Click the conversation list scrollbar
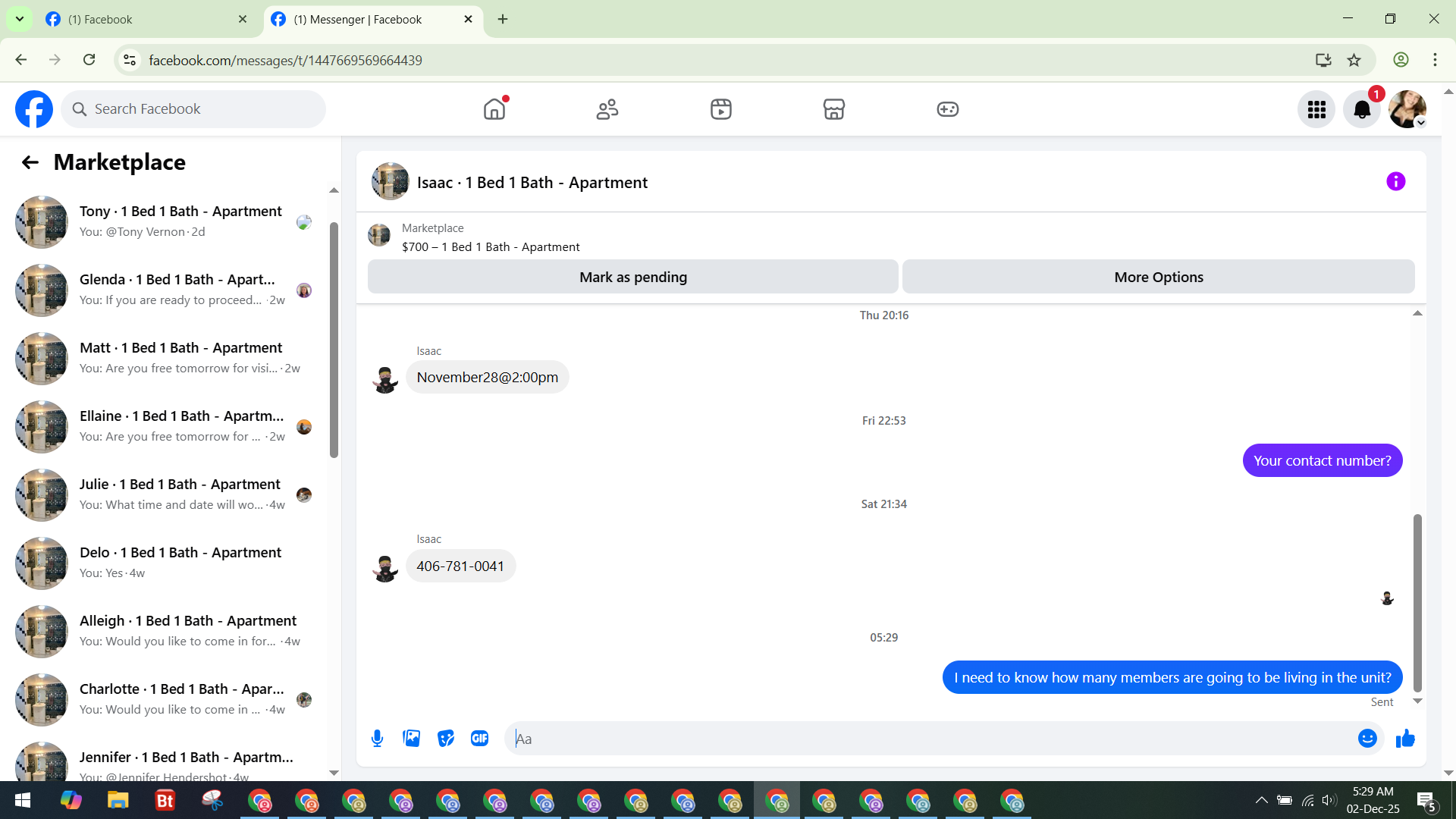 [x=334, y=341]
